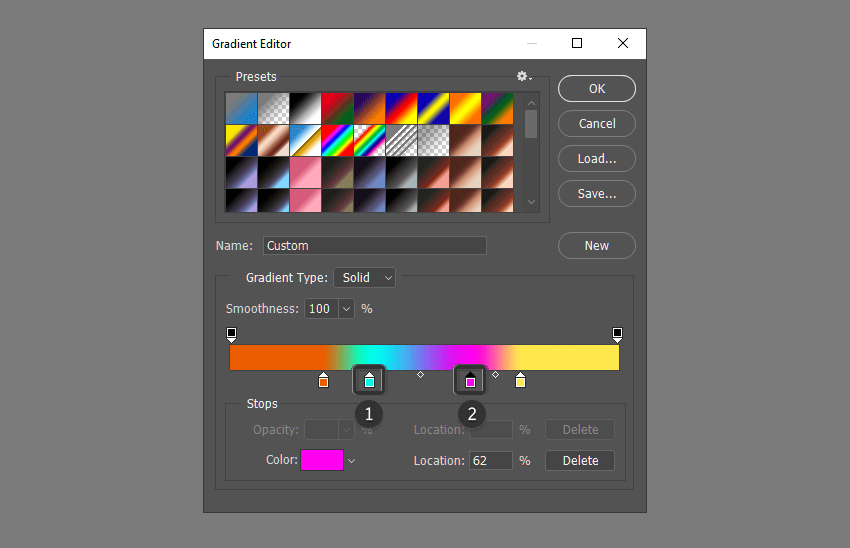Open the Gradient Type dropdown

[365, 278]
